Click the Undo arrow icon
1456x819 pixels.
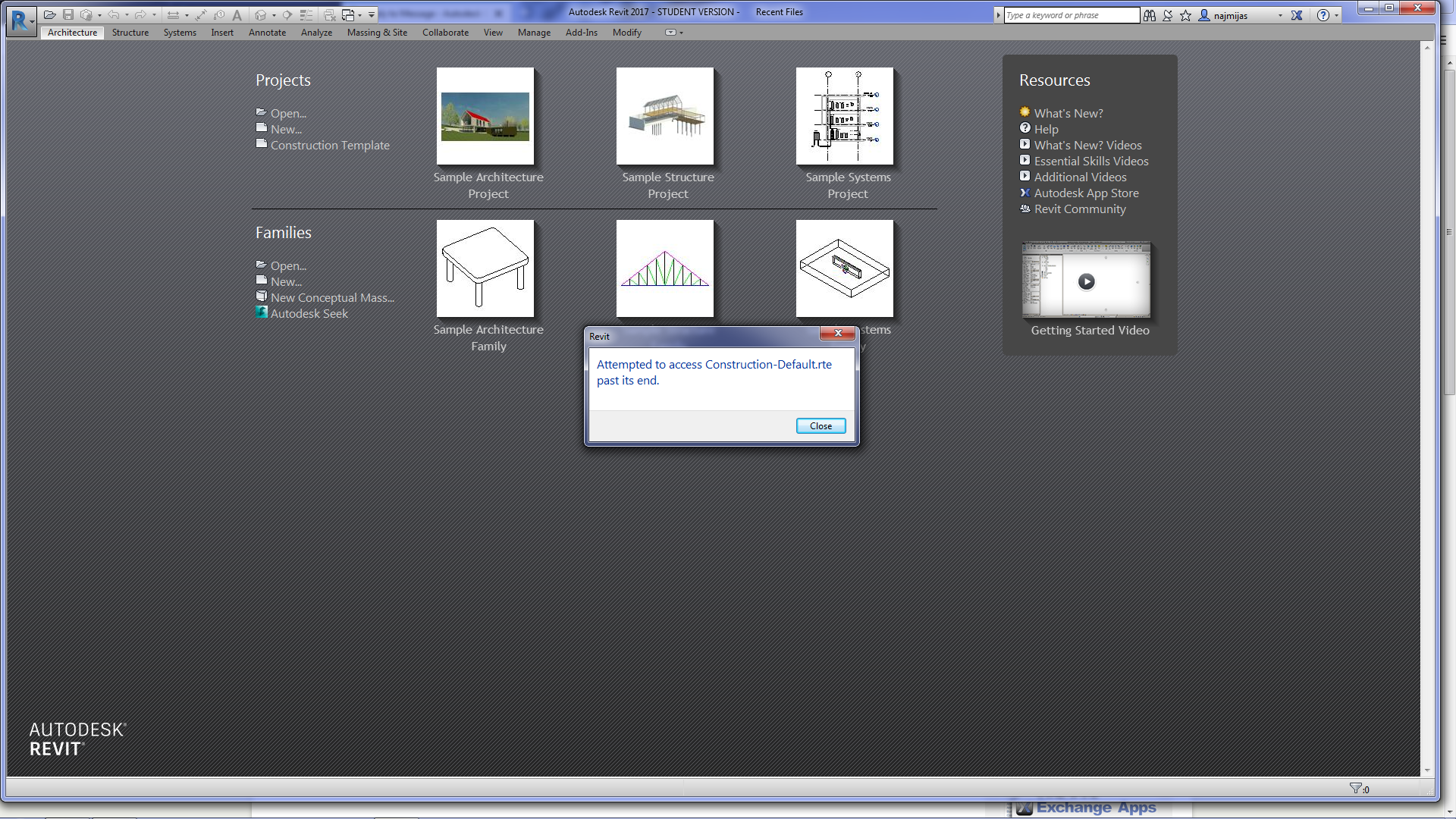114,15
